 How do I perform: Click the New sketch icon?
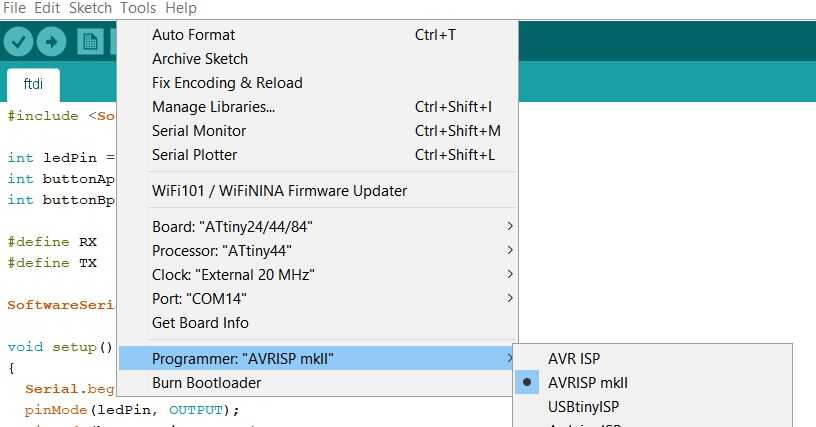coord(91,41)
